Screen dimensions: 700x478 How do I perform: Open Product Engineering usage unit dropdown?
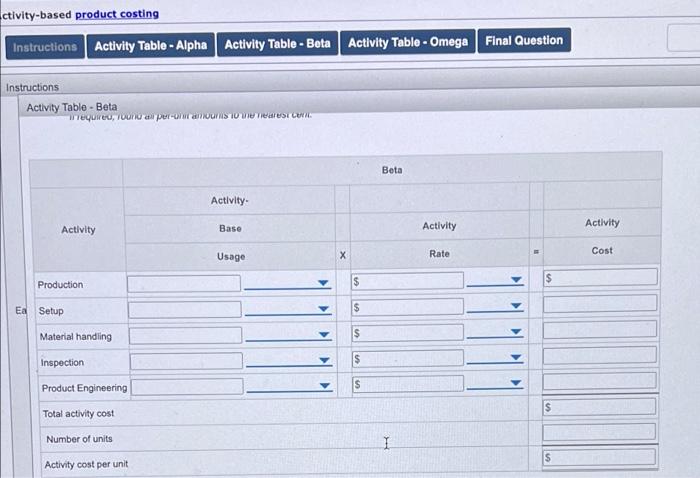(290, 386)
